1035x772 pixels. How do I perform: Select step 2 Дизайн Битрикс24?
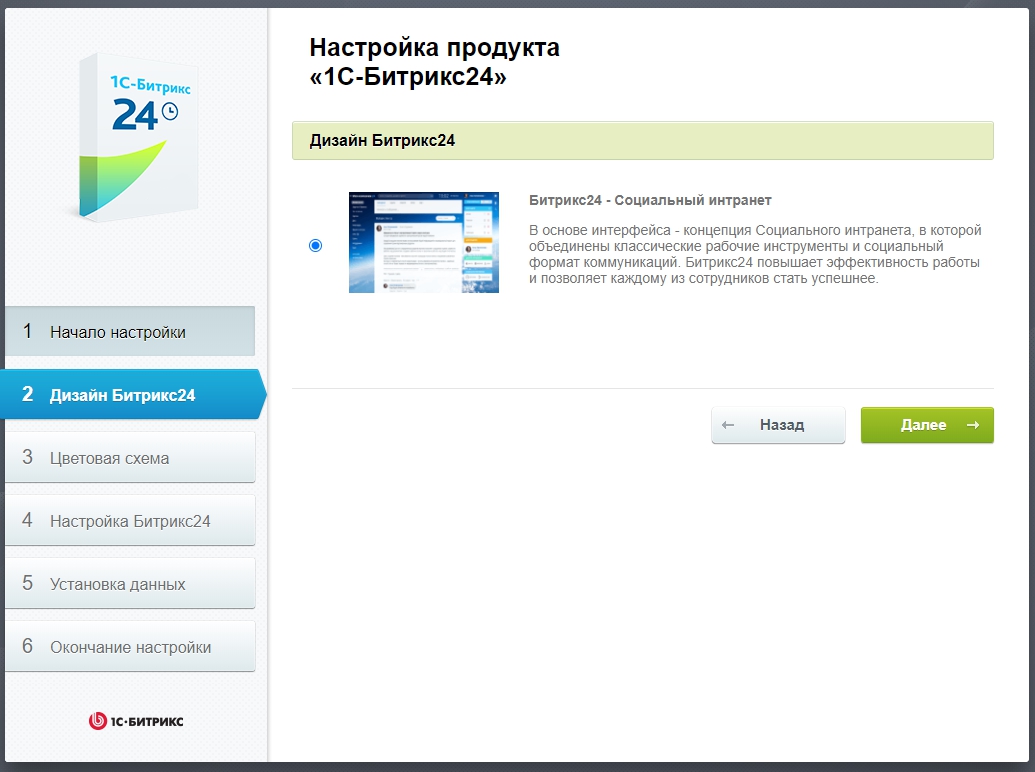point(133,395)
